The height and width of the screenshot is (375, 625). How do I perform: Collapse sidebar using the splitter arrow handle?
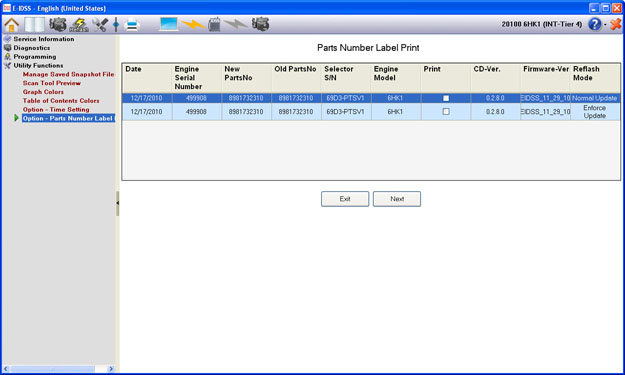(x=118, y=203)
